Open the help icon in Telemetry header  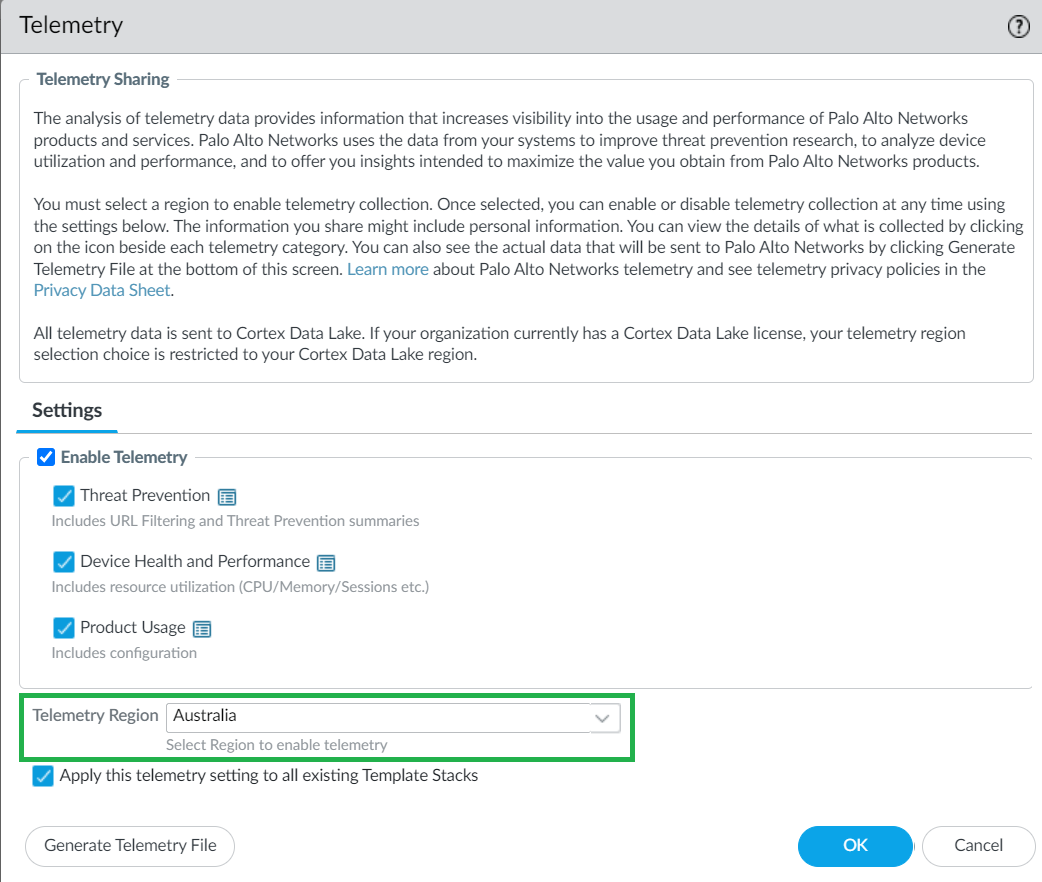click(x=1018, y=27)
